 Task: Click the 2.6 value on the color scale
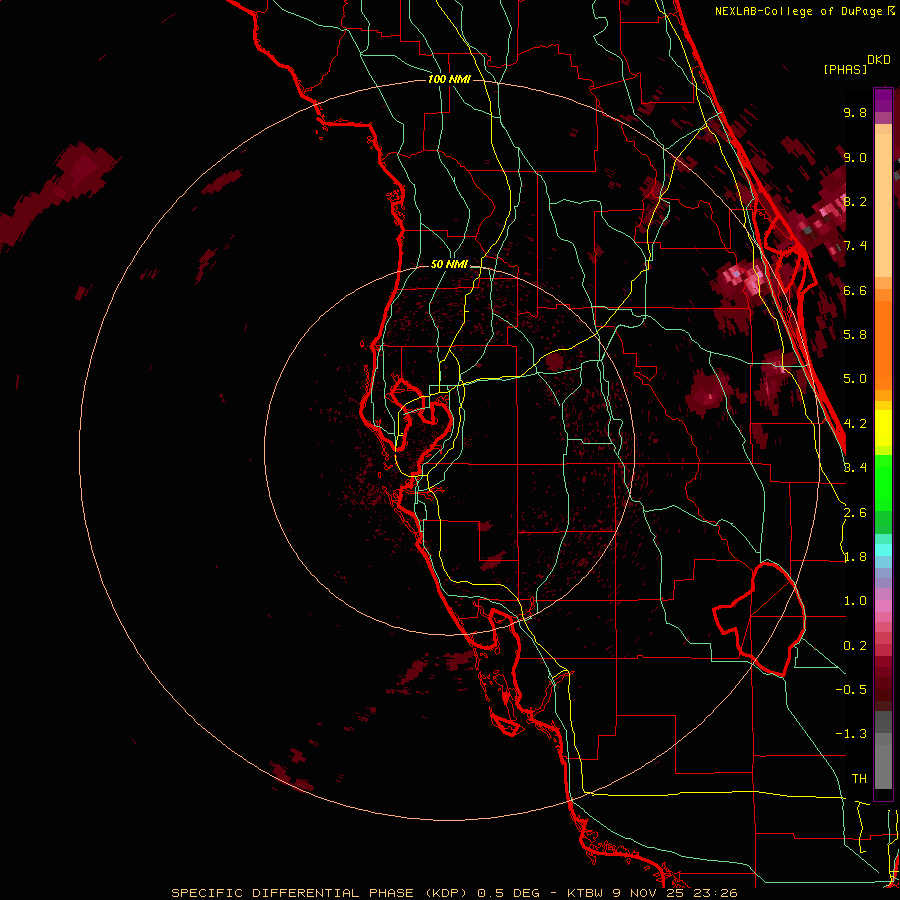point(855,513)
